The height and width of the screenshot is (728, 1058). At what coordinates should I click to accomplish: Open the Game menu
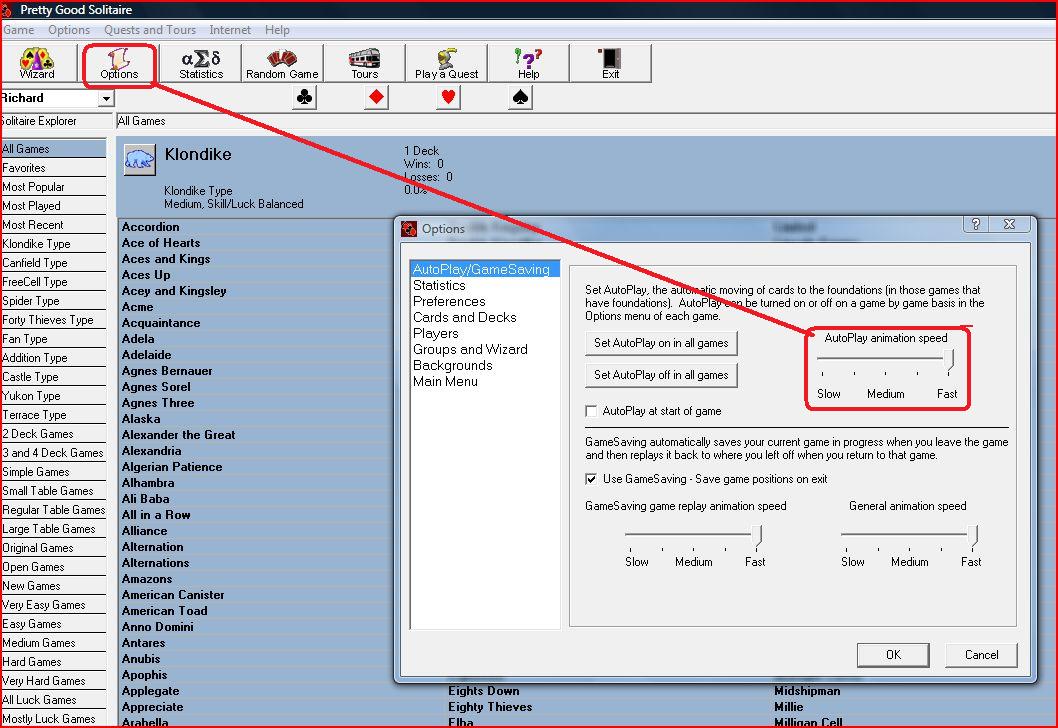pyautogui.click(x=18, y=30)
